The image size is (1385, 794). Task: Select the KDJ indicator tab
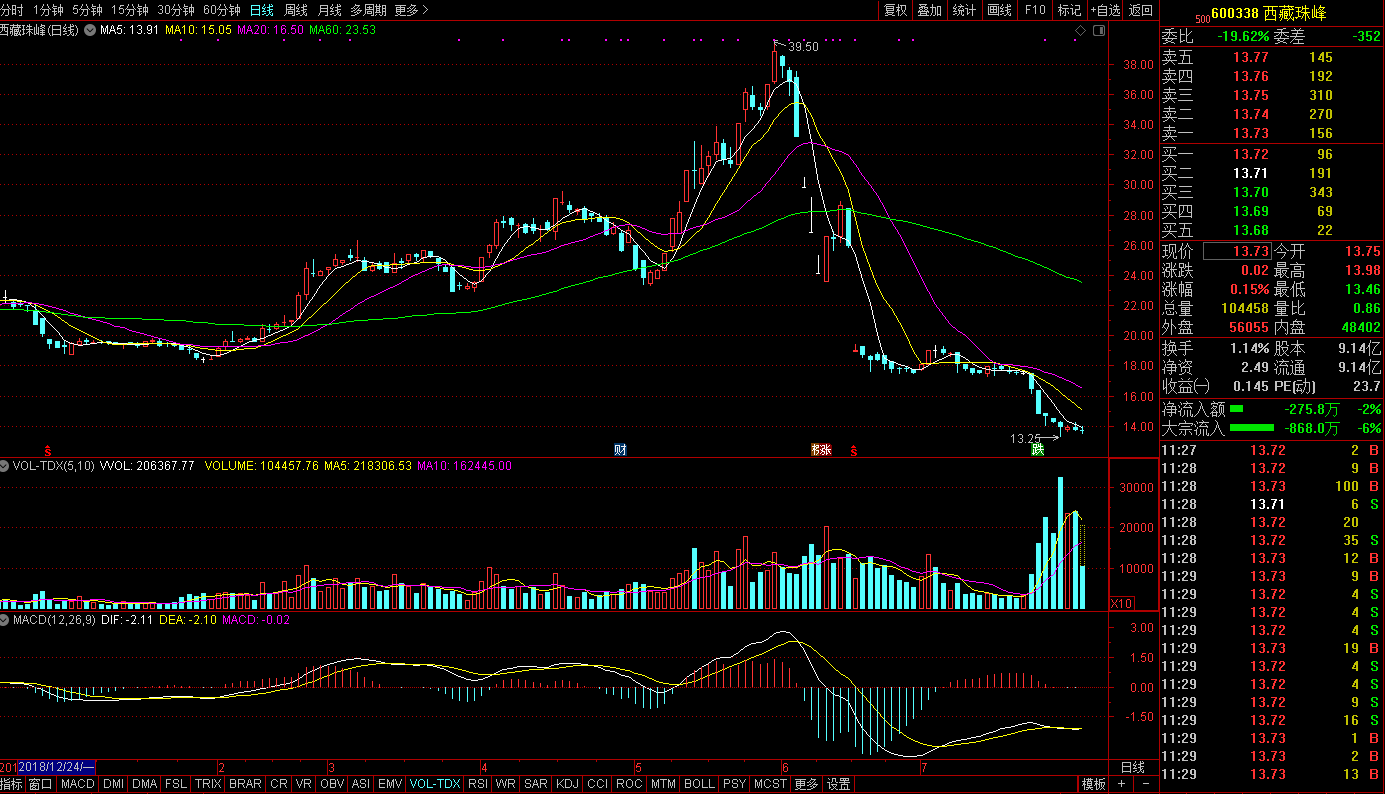[567, 784]
